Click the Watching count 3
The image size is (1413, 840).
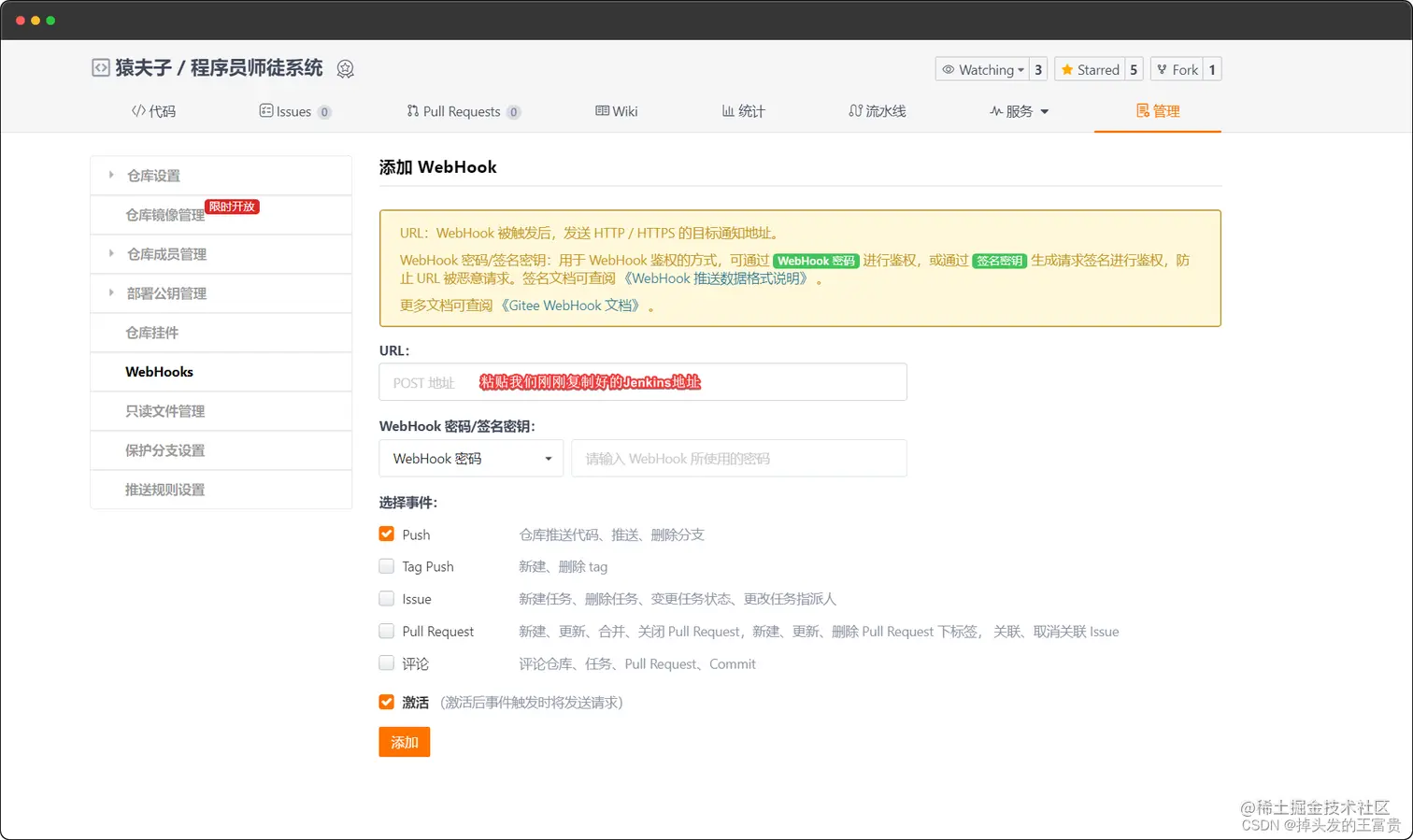click(1038, 69)
